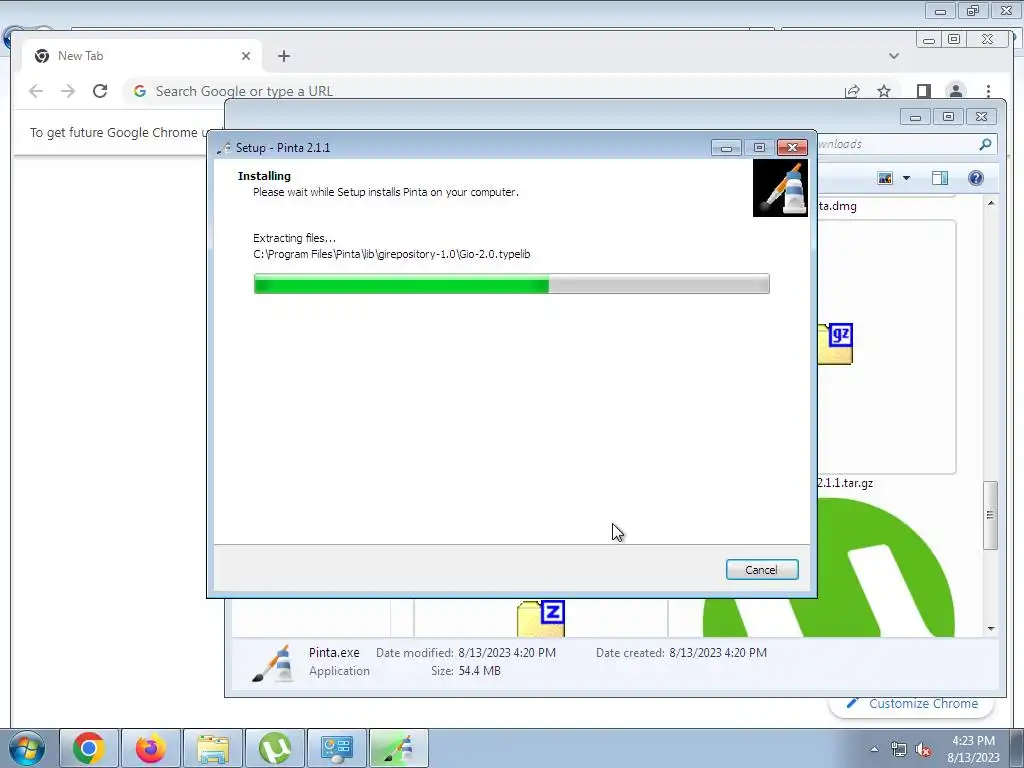Go back in Chrome
1024x768 pixels.
pyautogui.click(x=36, y=91)
